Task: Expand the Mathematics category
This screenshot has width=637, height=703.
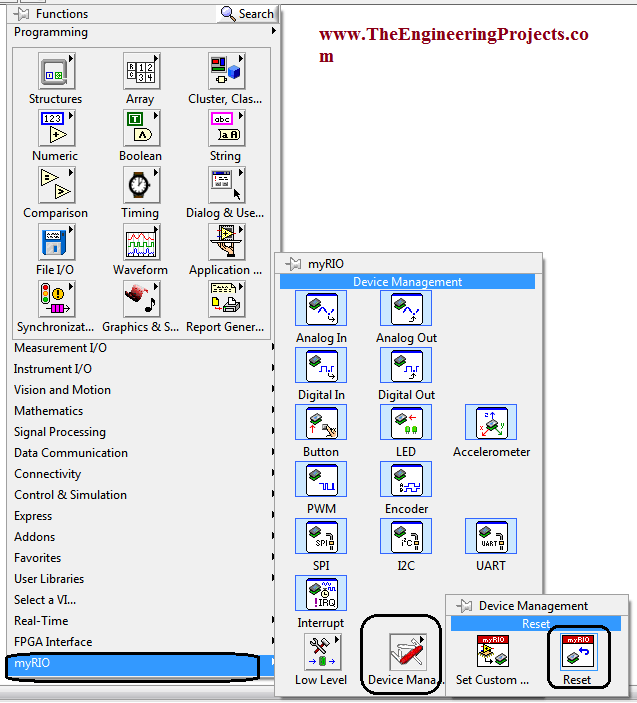Action: [143, 411]
